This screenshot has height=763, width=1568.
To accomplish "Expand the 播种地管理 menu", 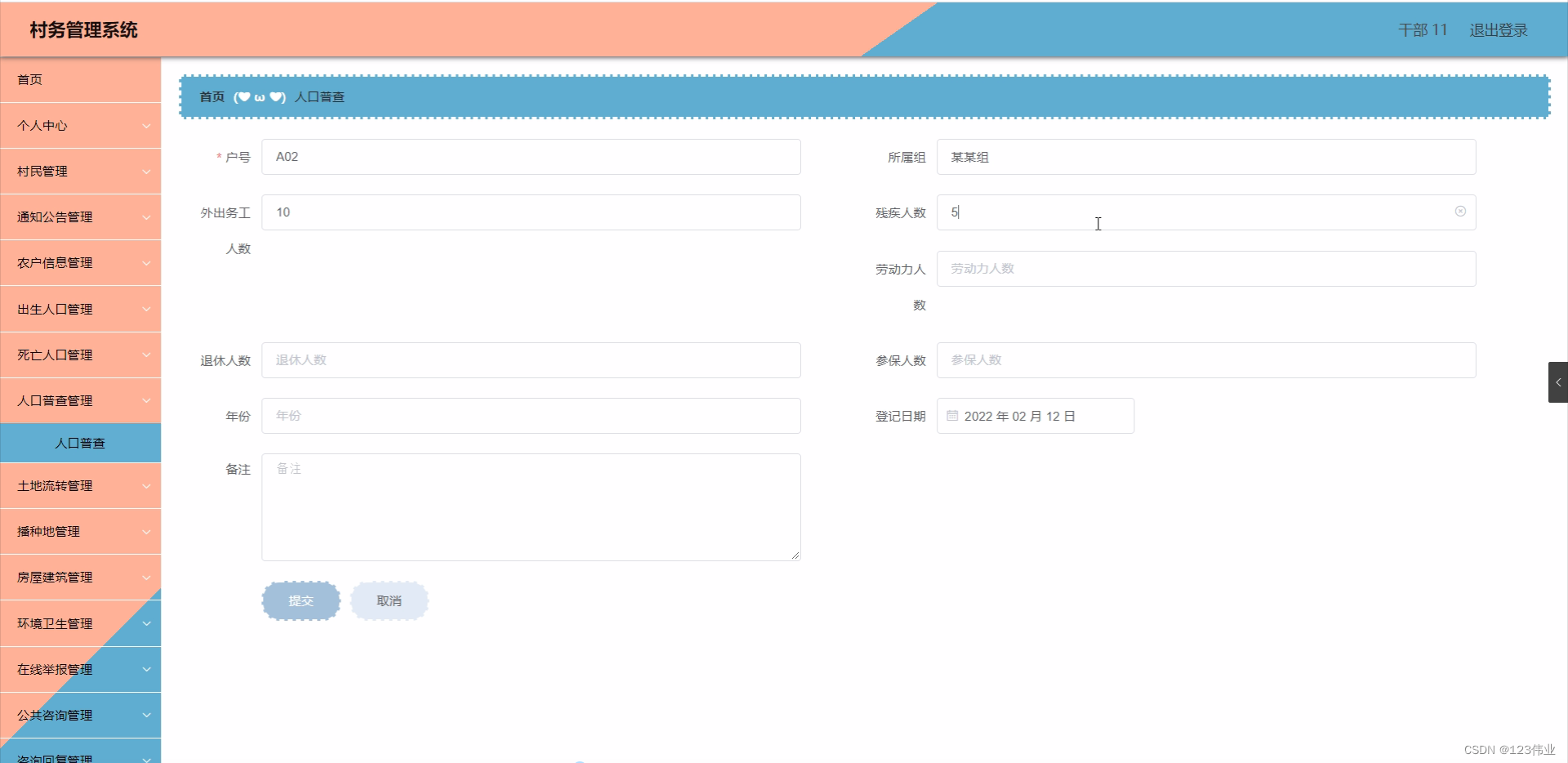I will click(80, 531).
